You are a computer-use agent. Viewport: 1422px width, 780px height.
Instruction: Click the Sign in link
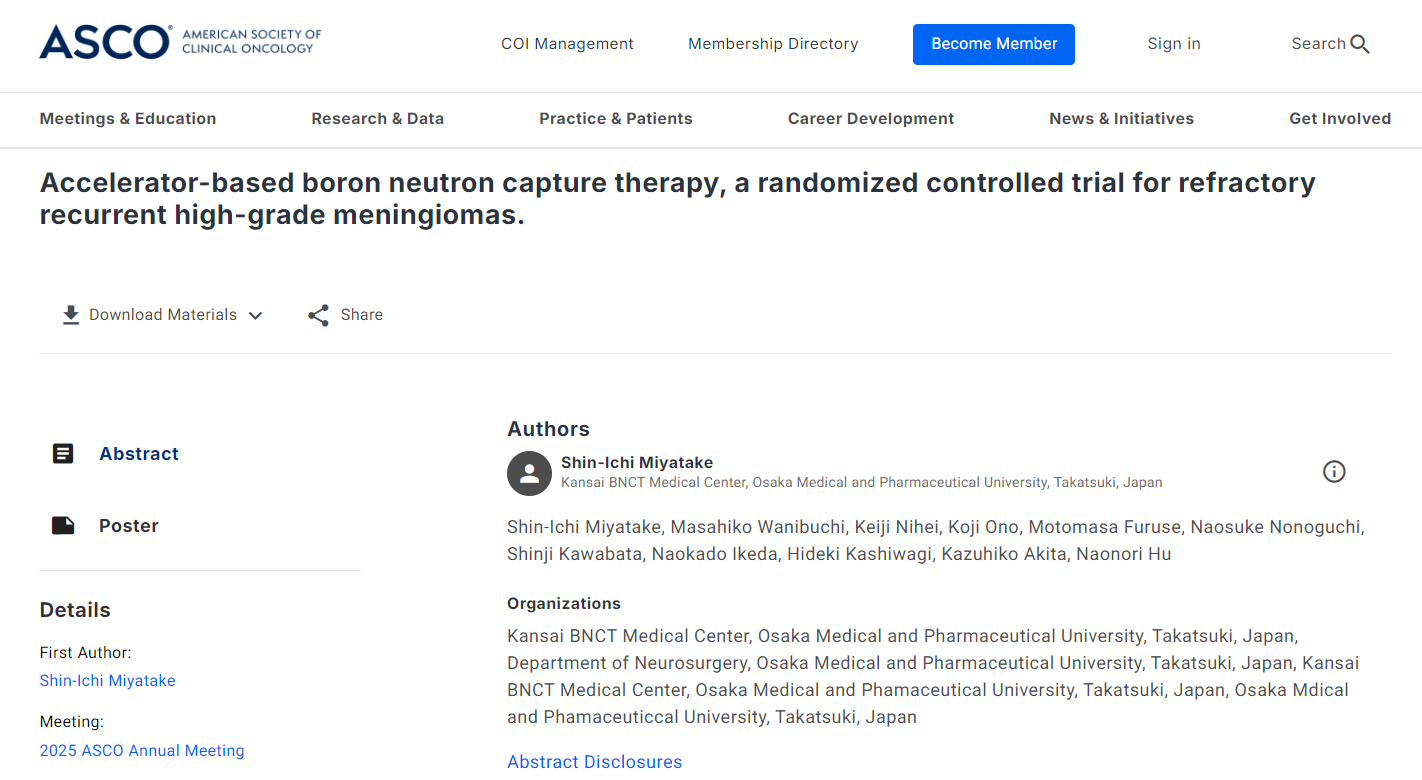click(x=1173, y=44)
